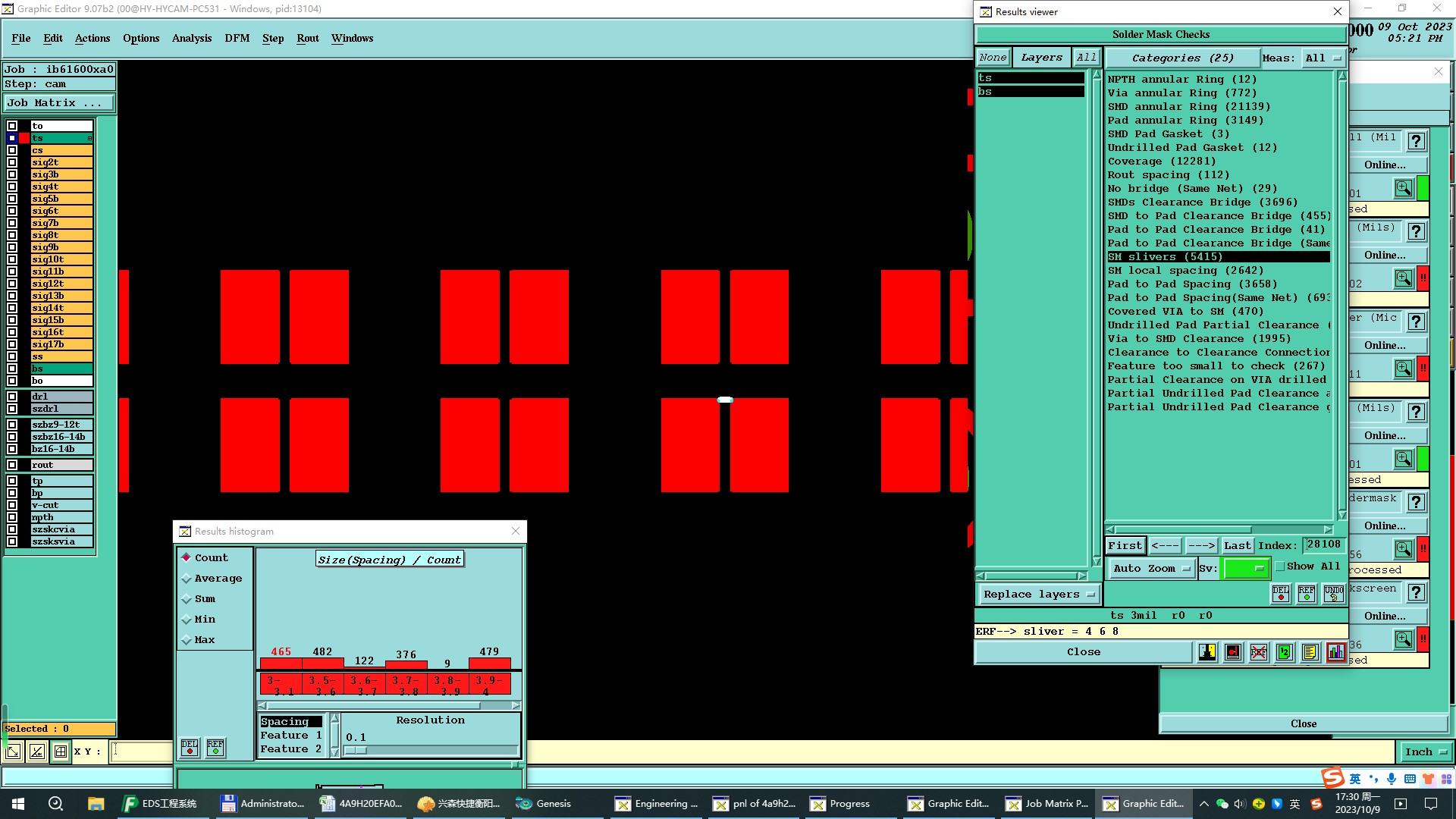The image size is (1456, 819).
Task: Open the Replace layers dropdown
Action: pos(1038,595)
